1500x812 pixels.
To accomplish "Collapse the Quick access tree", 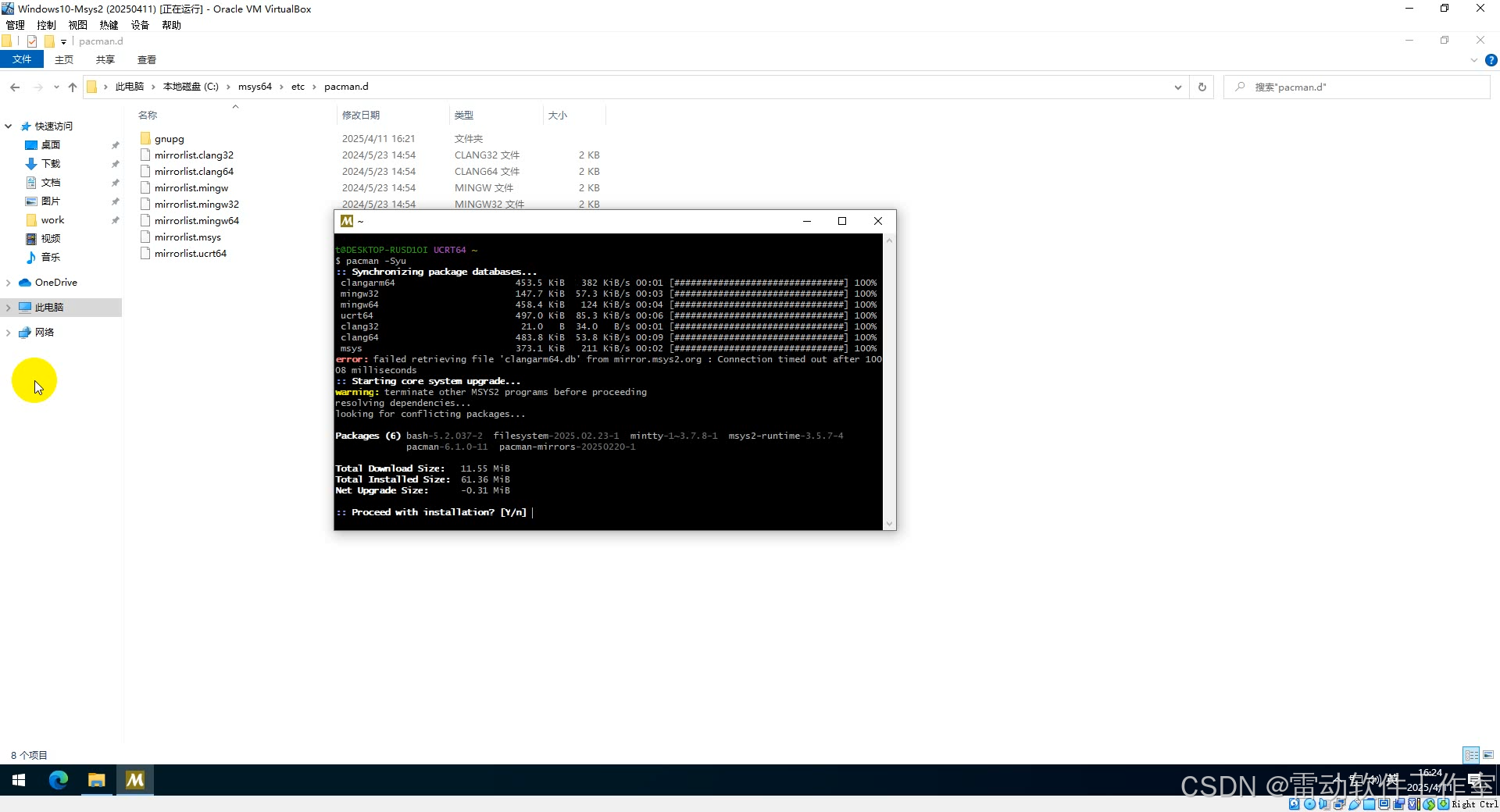I will [x=9, y=126].
